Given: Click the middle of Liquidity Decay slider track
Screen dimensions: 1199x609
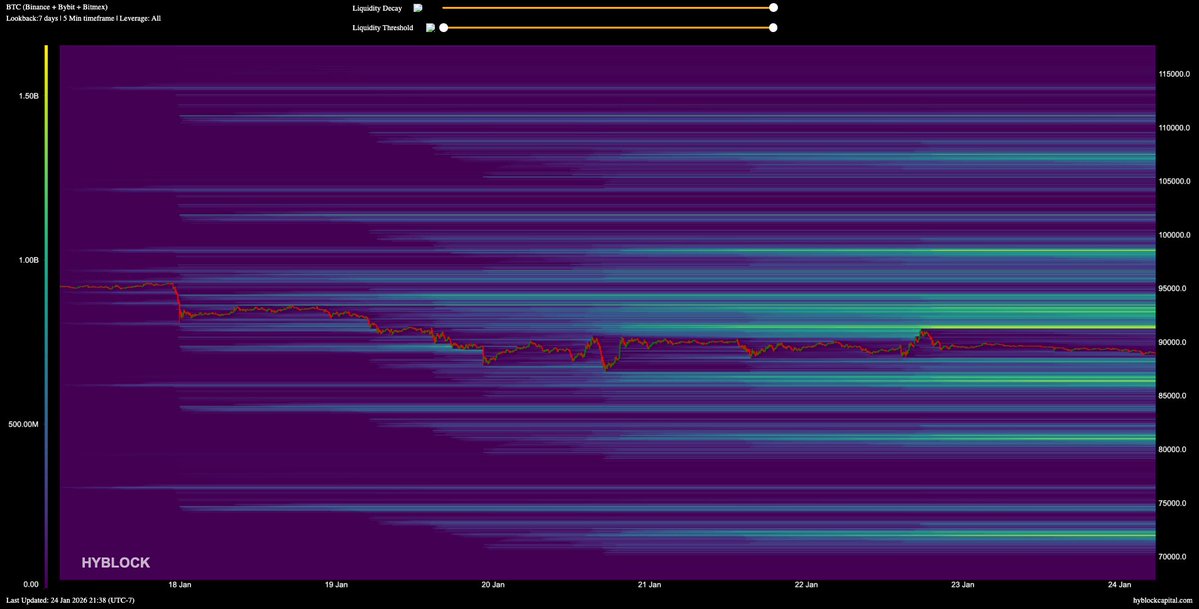Looking at the screenshot, I should [608, 8].
